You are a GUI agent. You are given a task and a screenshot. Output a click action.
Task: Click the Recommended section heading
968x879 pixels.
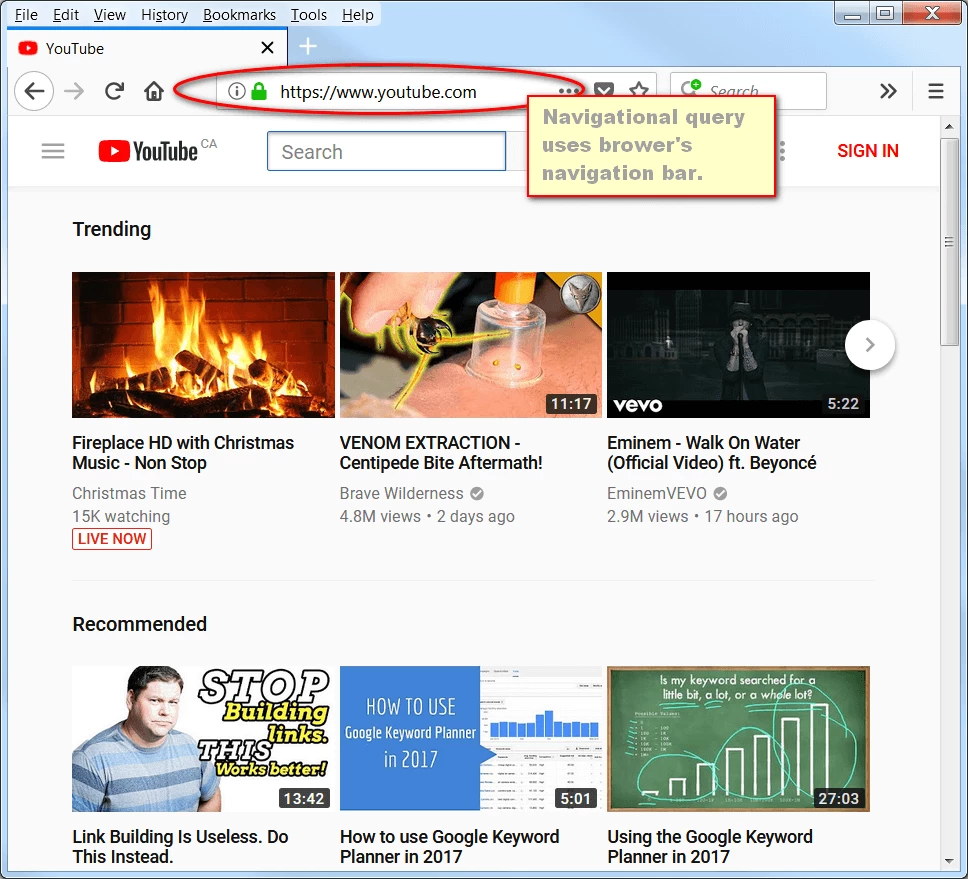coord(140,624)
